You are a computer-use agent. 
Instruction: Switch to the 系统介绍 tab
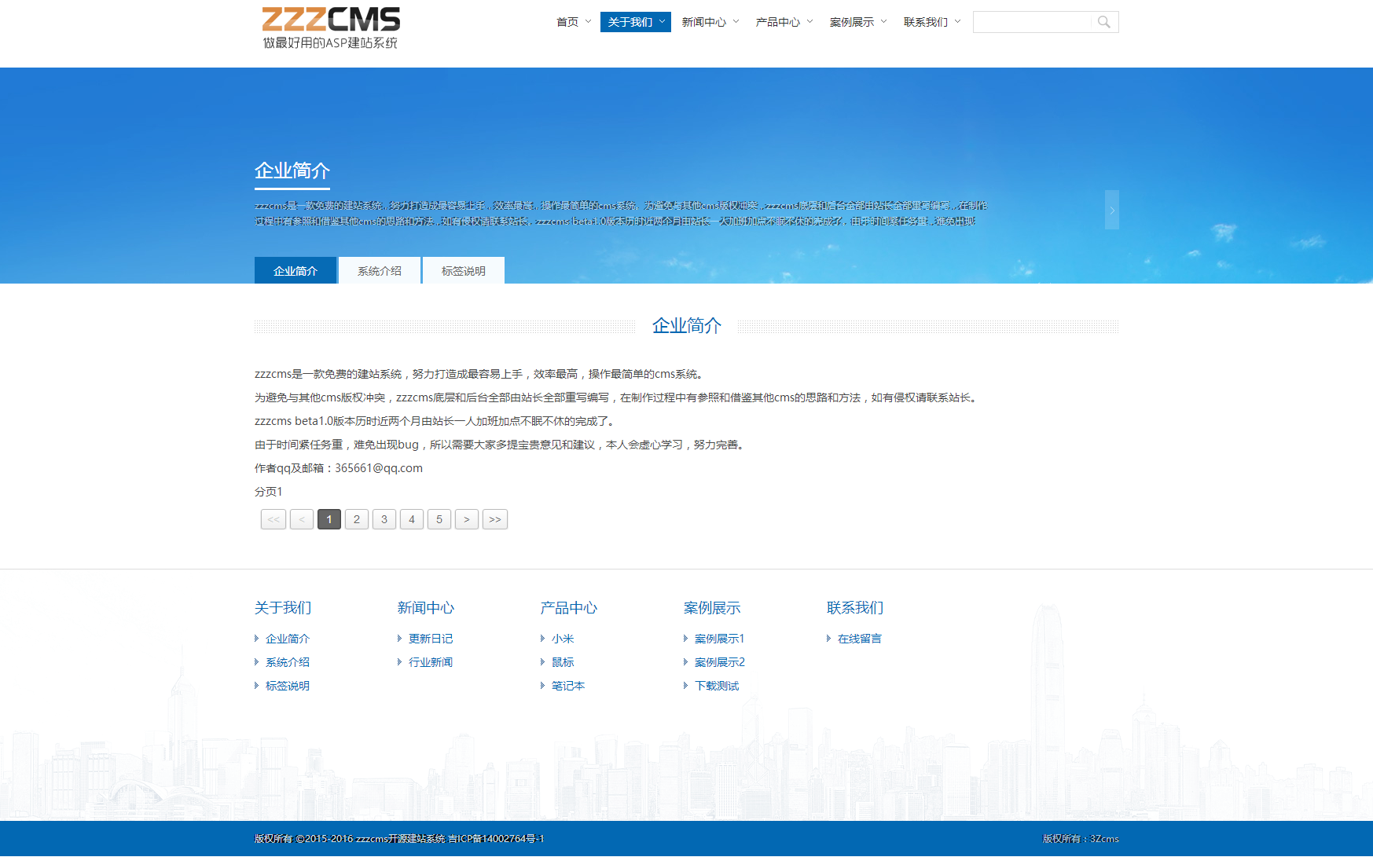click(x=380, y=270)
